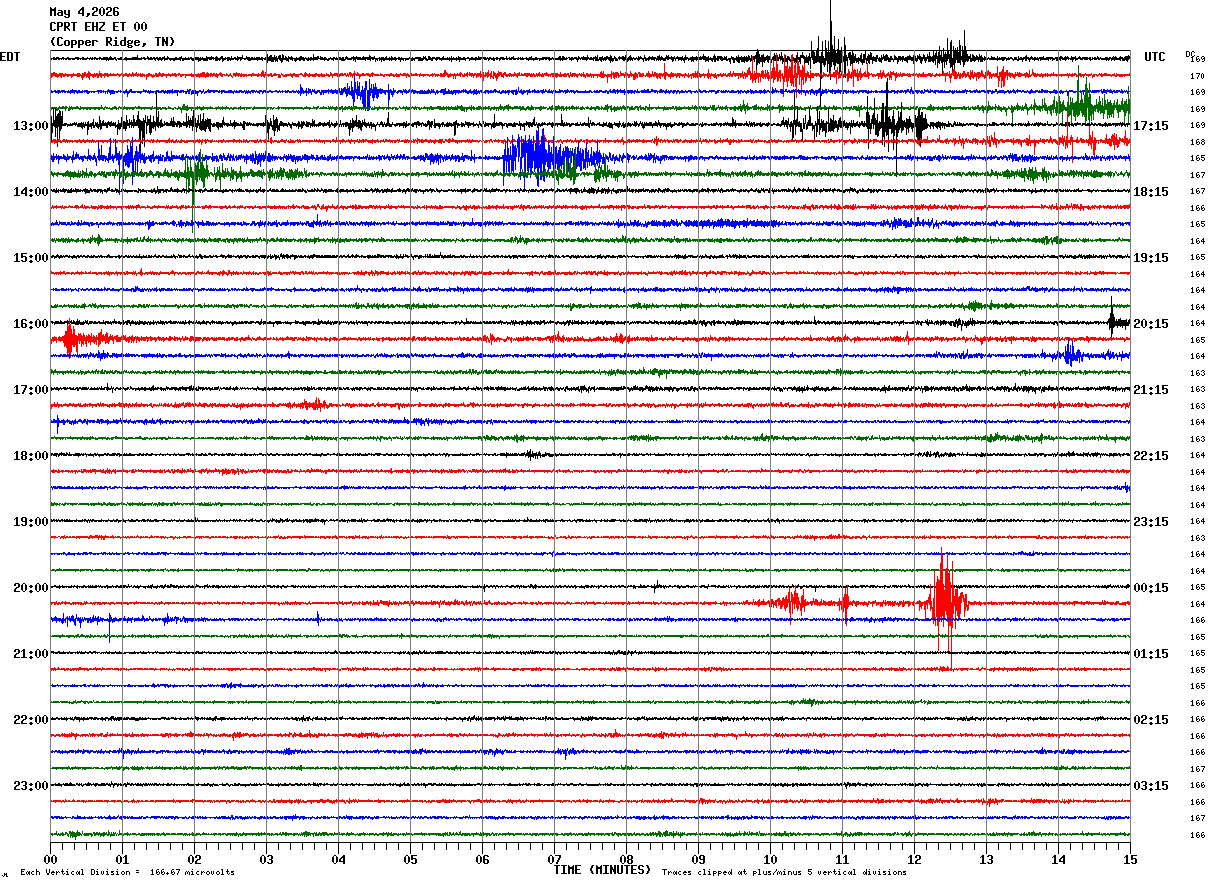Click the 'Each Vertical Division' scale note

point(127,873)
